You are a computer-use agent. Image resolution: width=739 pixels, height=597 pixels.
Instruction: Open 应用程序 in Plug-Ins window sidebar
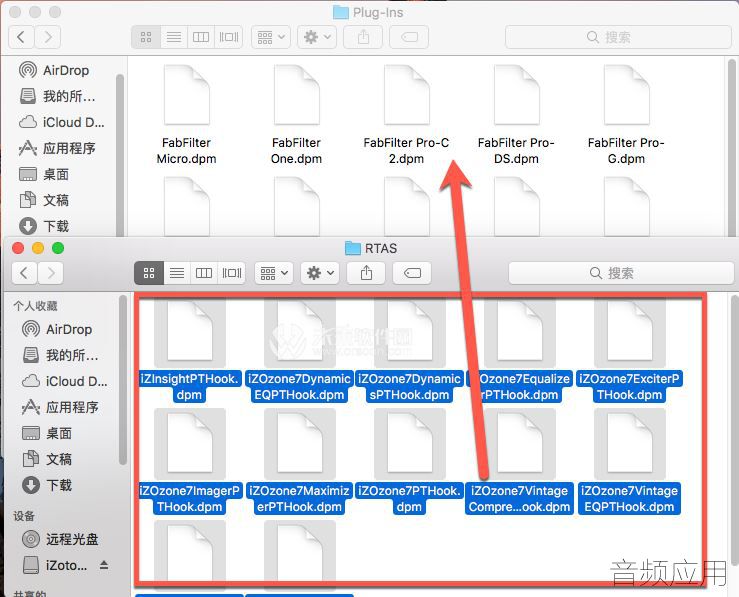point(57,148)
